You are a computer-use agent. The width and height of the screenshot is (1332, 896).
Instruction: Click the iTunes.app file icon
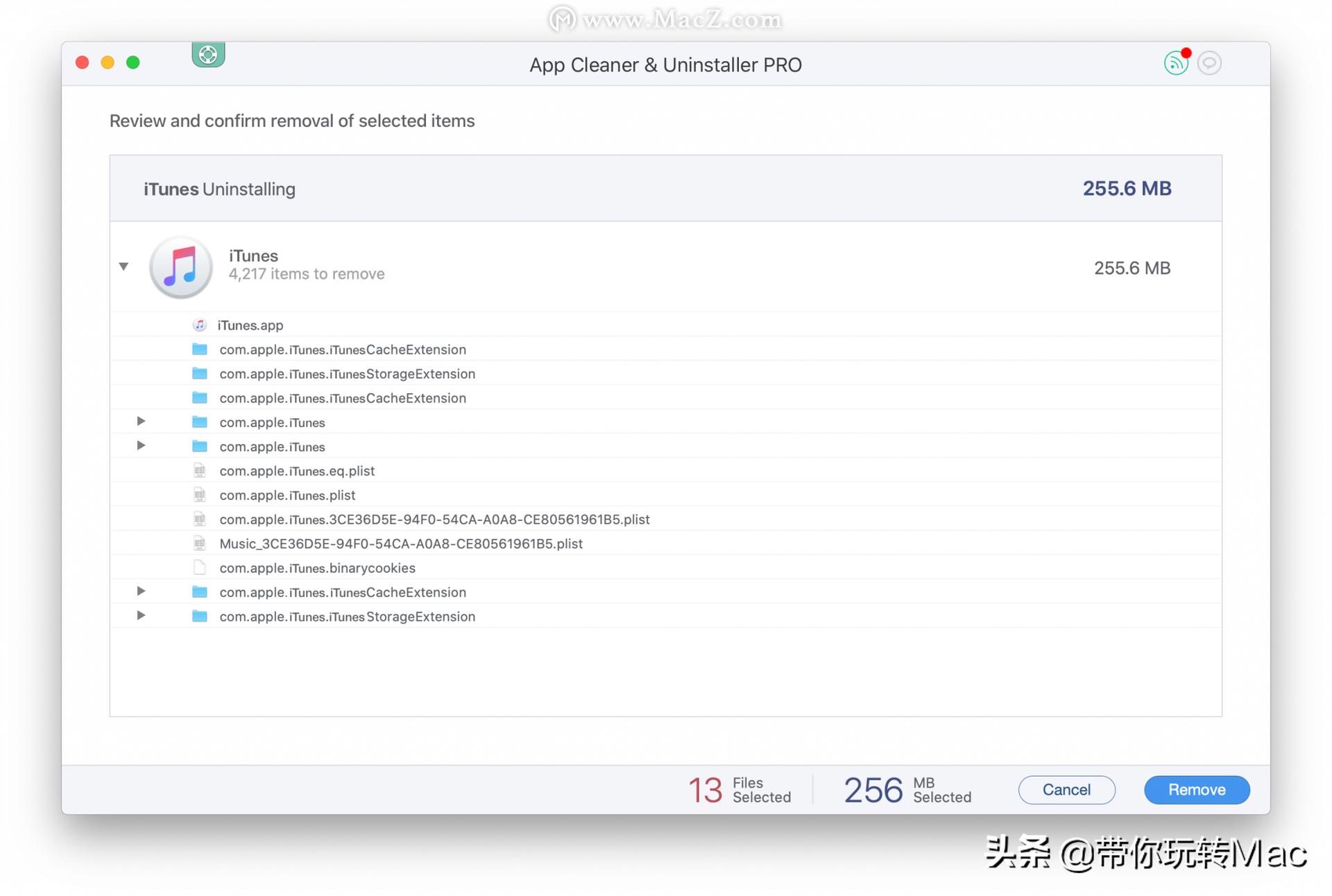199,325
